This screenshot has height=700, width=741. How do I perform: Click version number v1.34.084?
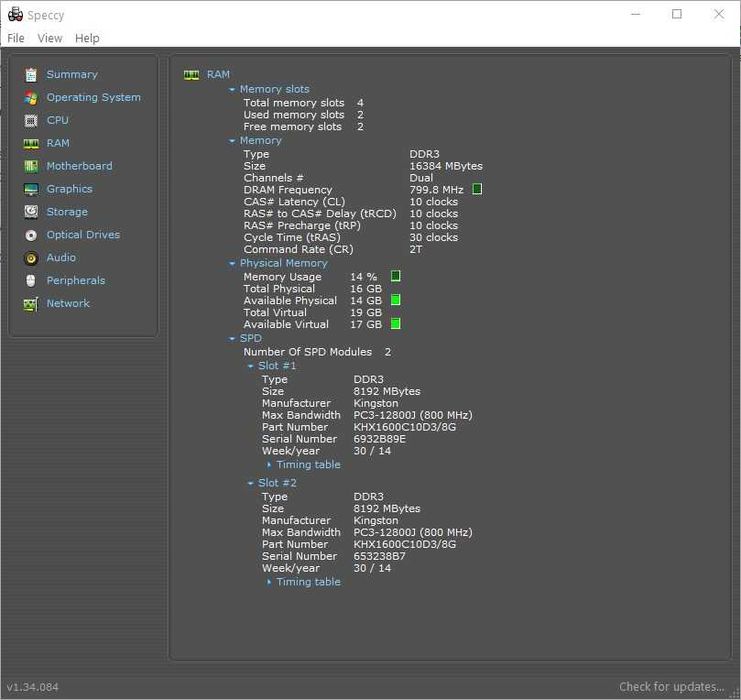click(x=33, y=687)
